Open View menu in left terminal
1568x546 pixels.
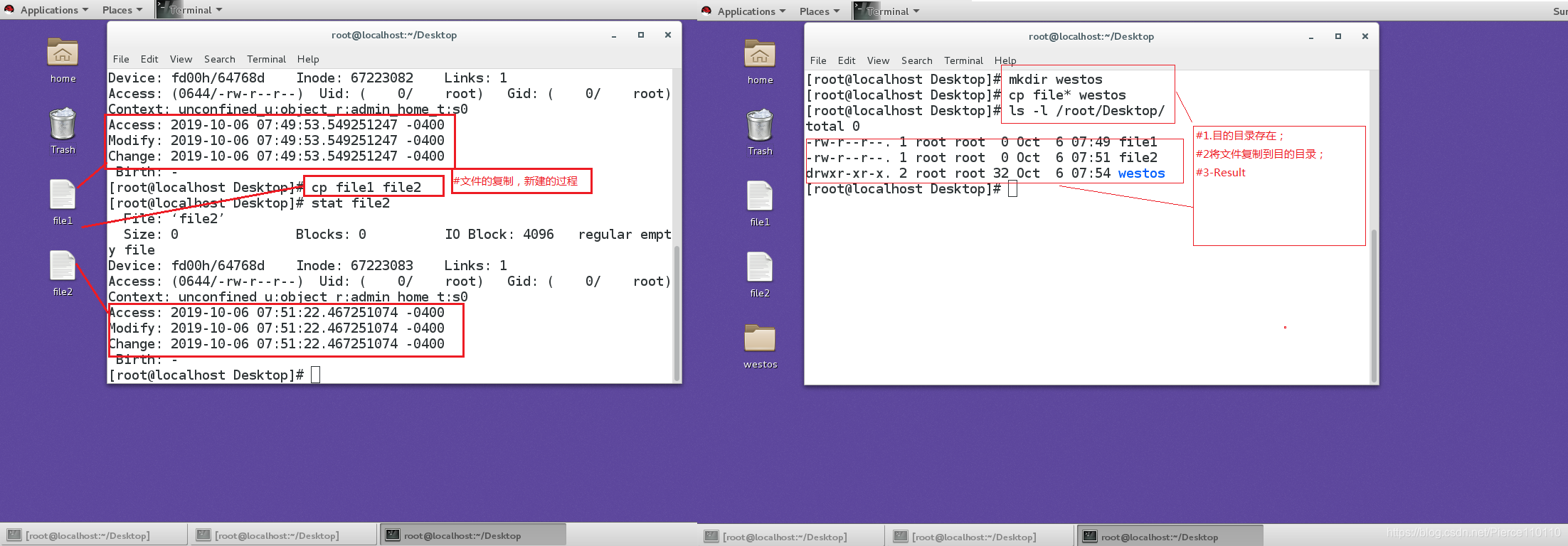tap(181, 59)
